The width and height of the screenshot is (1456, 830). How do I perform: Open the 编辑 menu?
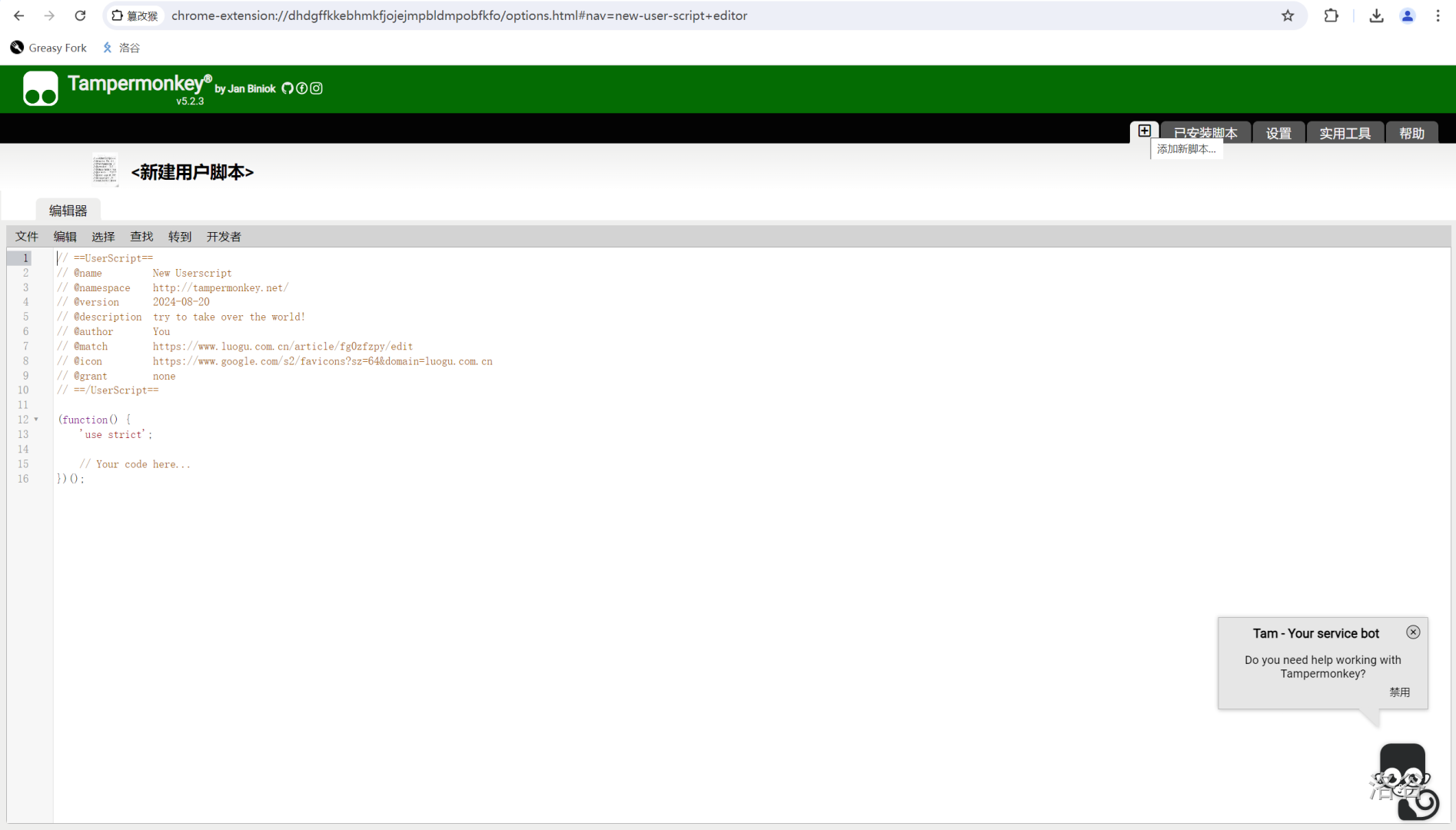click(x=65, y=237)
